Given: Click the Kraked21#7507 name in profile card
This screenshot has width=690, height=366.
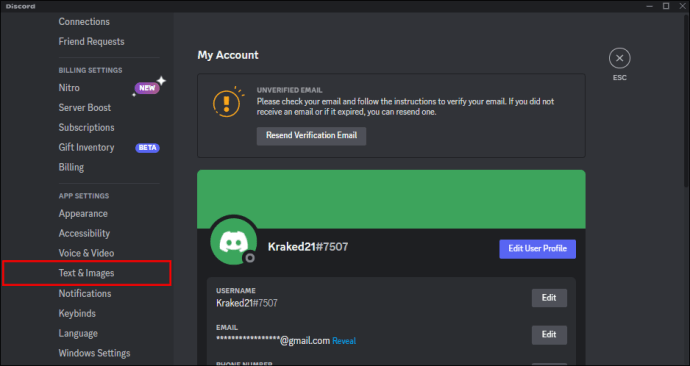Looking at the screenshot, I should [308, 247].
